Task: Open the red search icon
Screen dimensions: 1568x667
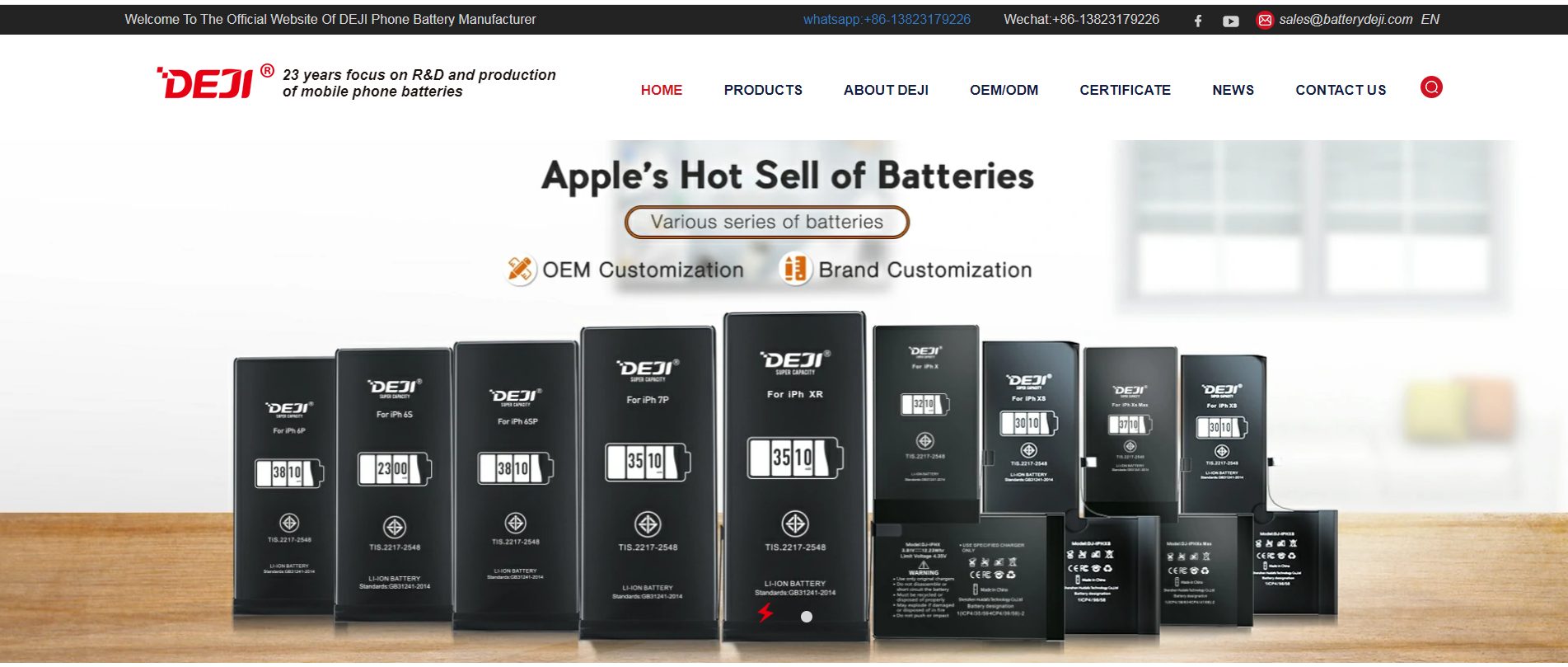Action: click(x=1431, y=87)
